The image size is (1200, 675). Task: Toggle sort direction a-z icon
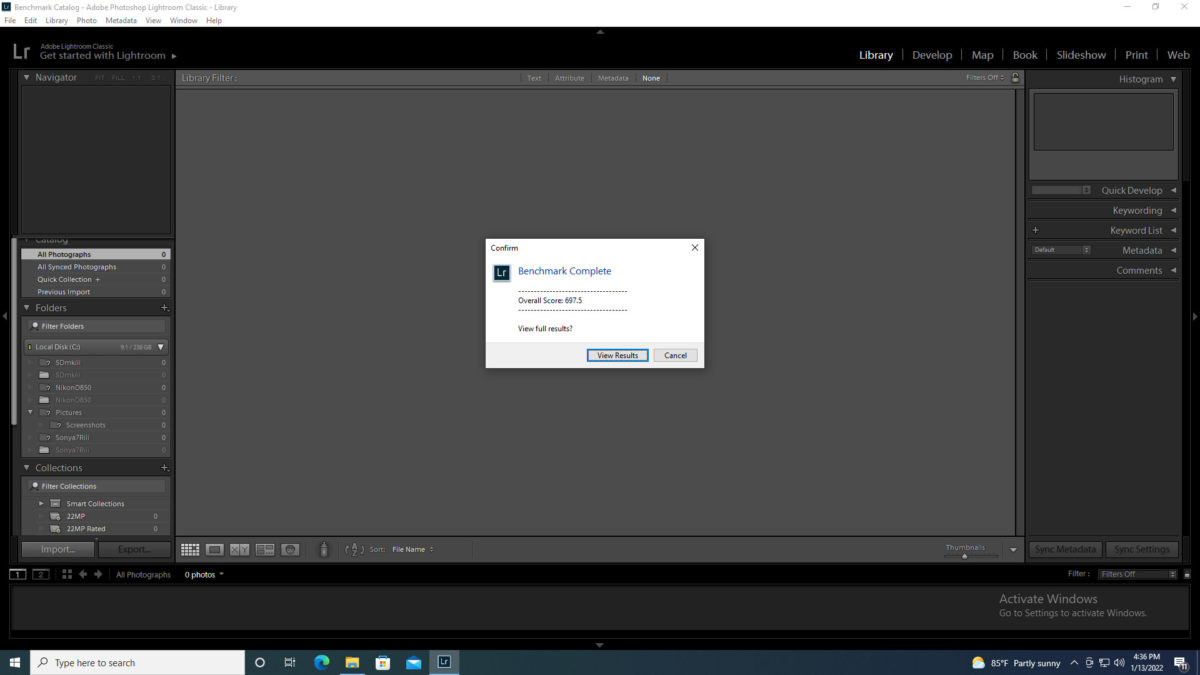click(354, 549)
